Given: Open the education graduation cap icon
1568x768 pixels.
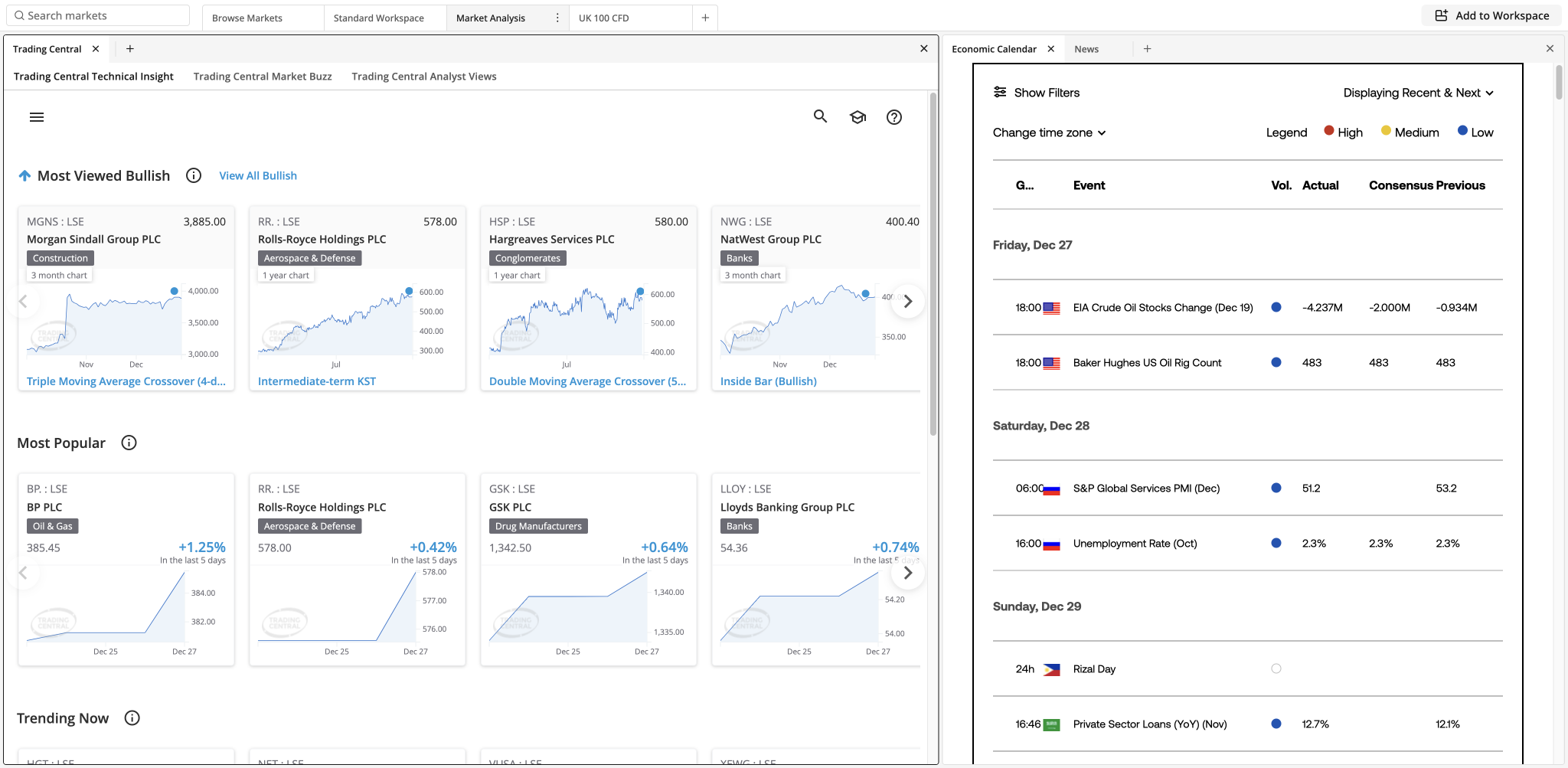Looking at the screenshot, I should click(857, 117).
